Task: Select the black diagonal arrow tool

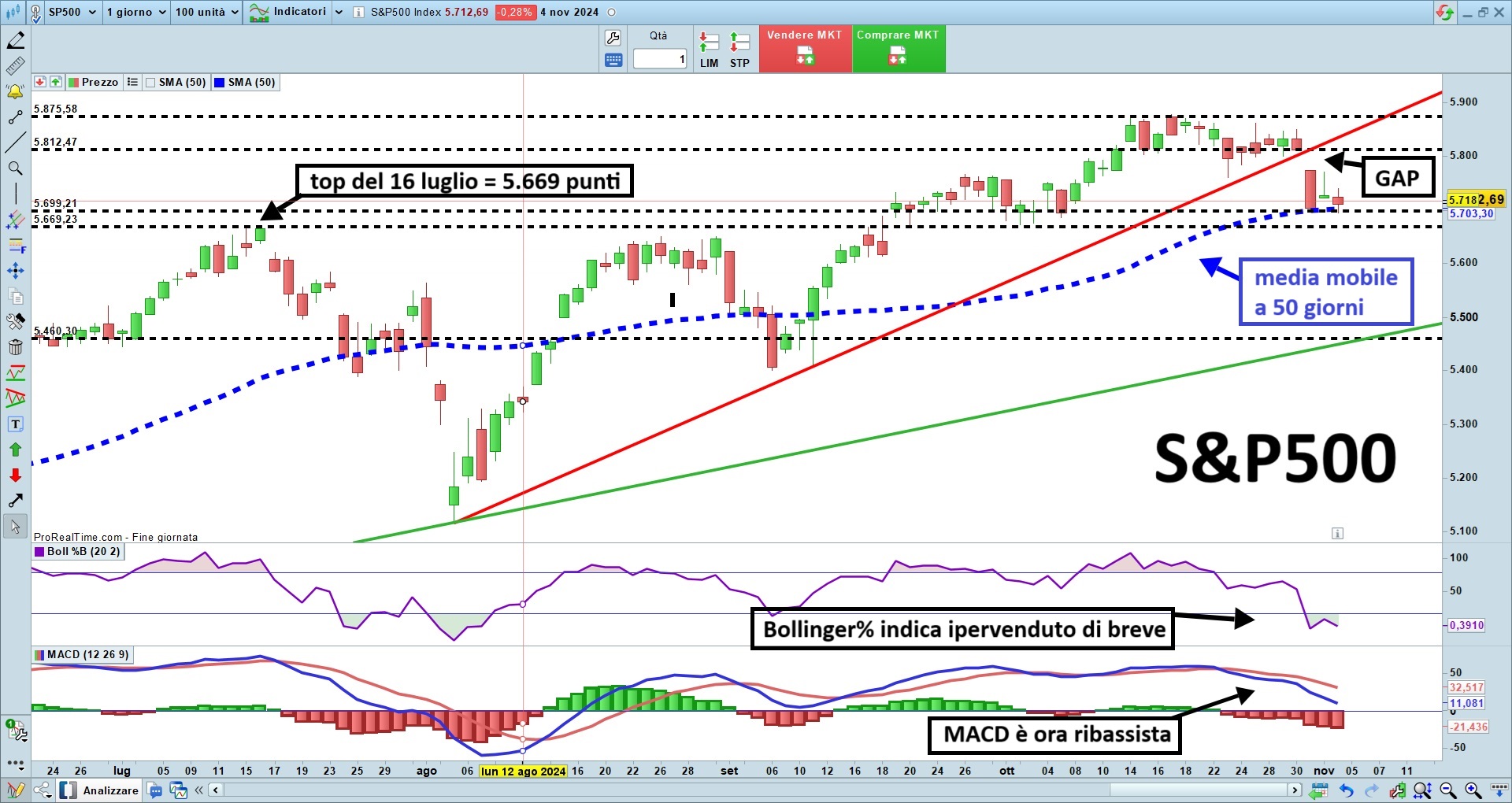Action: [x=15, y=501]
